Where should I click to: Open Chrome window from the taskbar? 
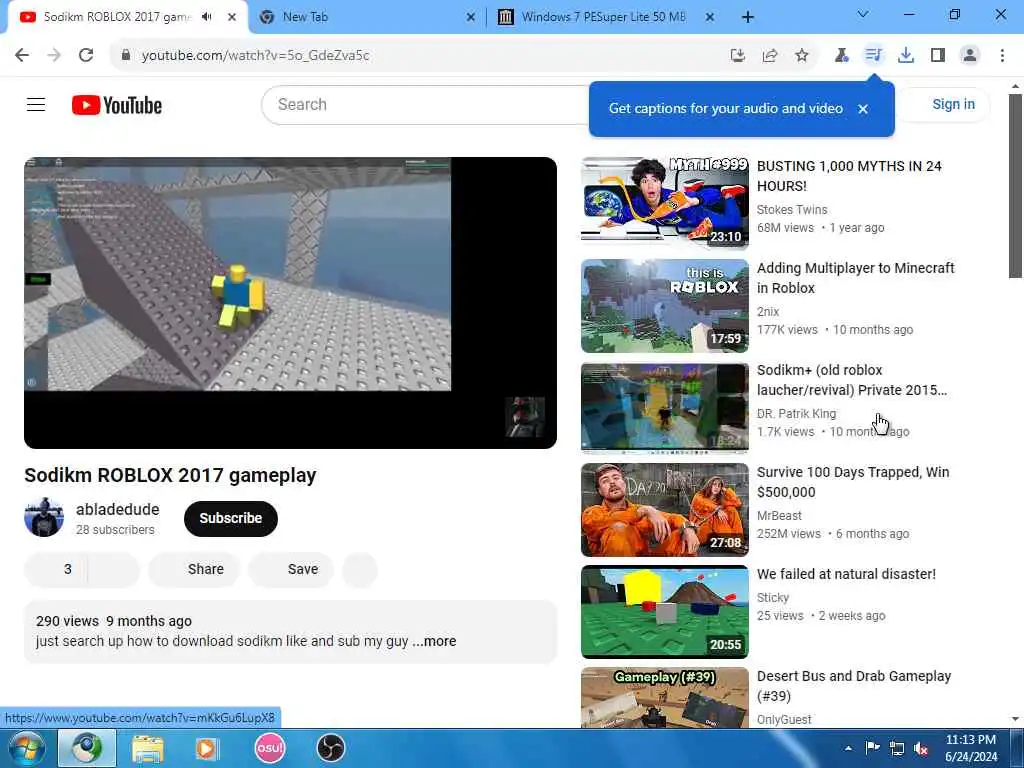click(x=87, y=748)
